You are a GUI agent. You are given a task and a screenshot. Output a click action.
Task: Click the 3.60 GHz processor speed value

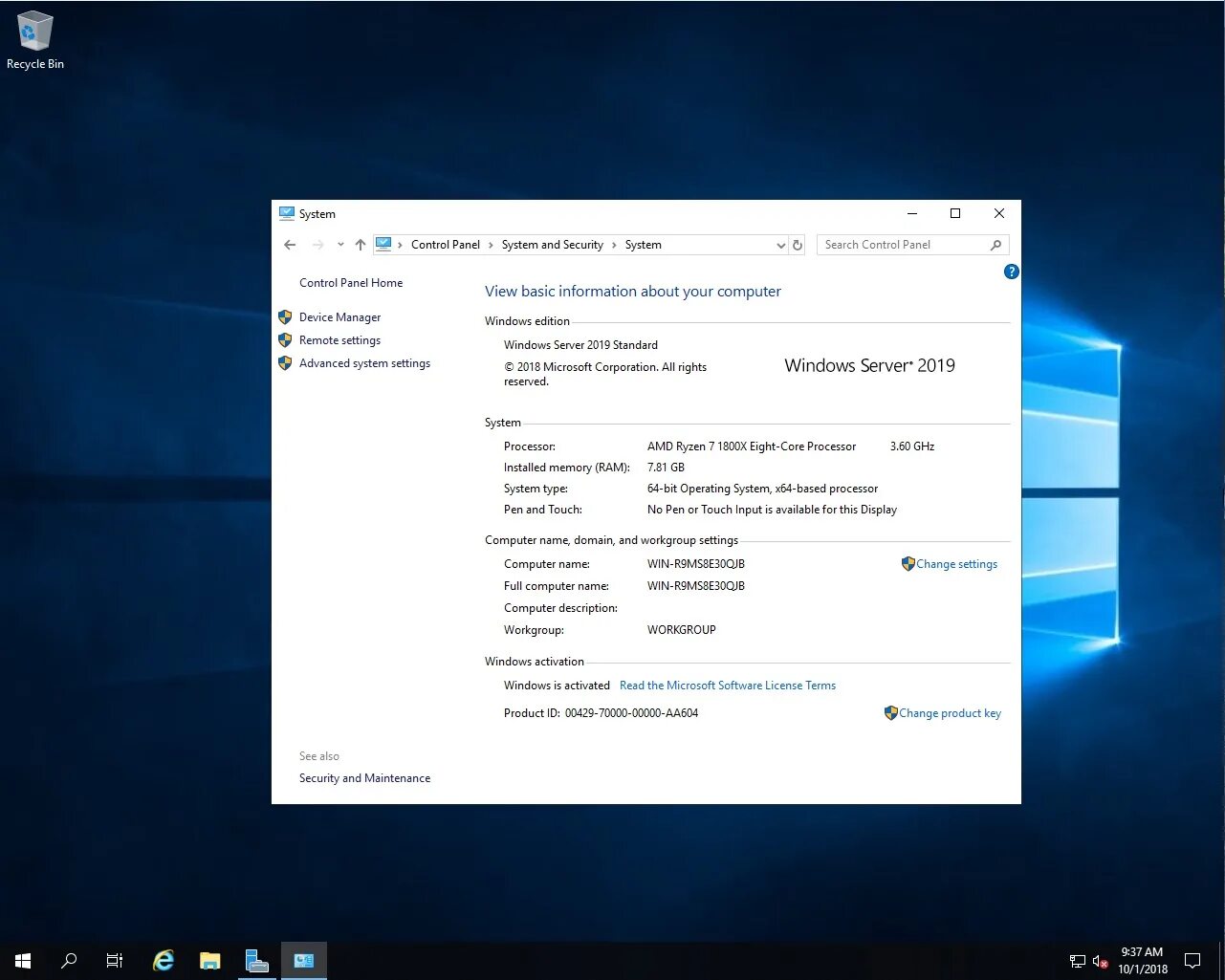pyautogui.click(x=912, y=446)
